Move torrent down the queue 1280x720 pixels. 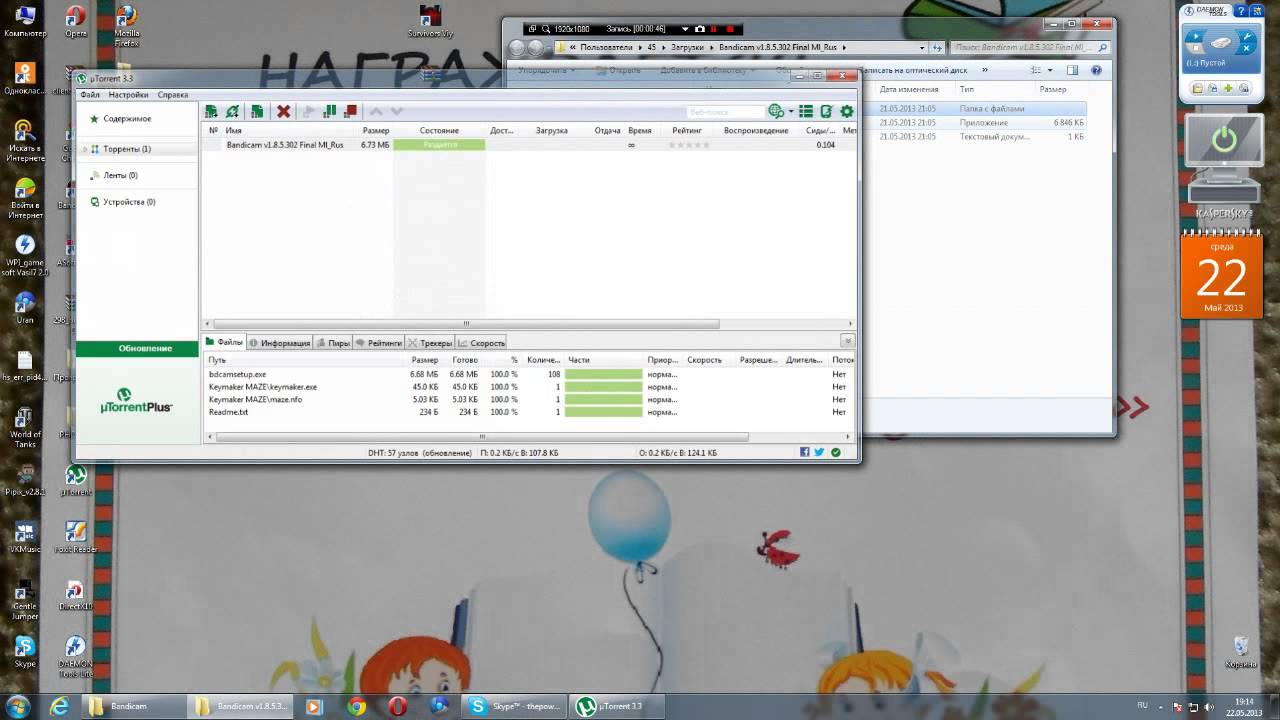click(x=396, y=111)
